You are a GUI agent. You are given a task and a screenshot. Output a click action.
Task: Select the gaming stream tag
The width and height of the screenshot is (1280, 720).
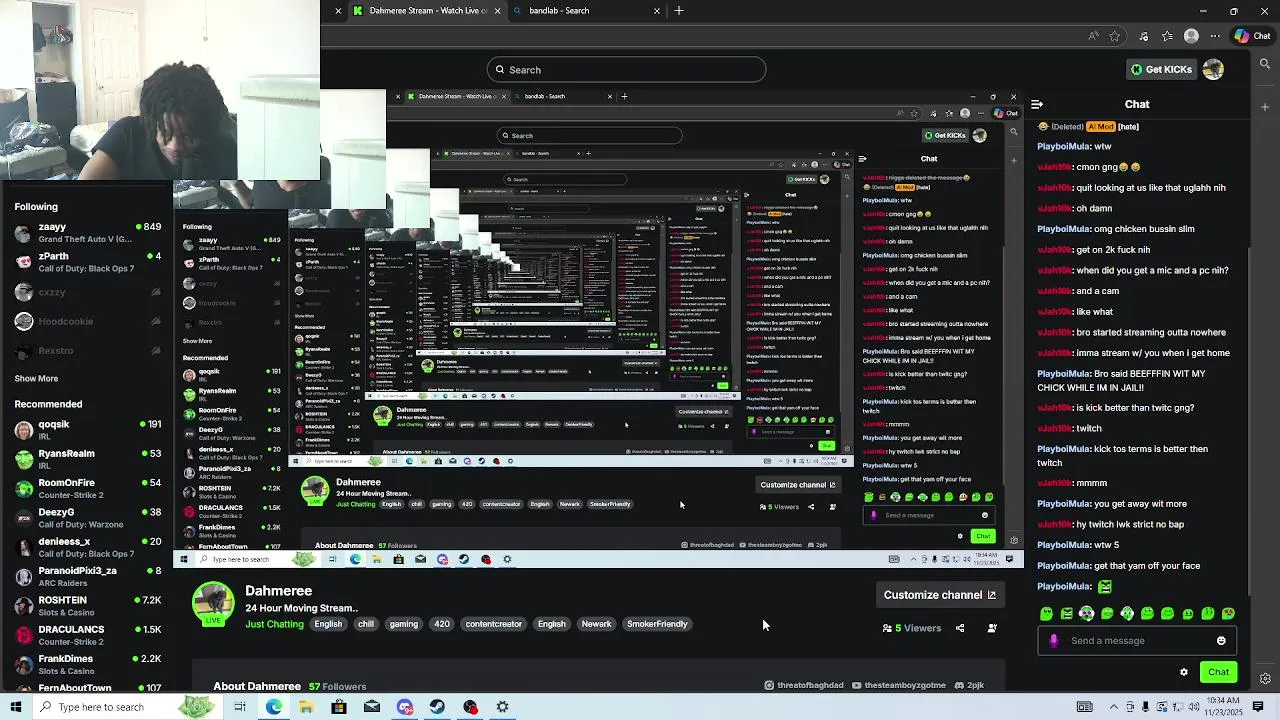(x=404, y=624)
